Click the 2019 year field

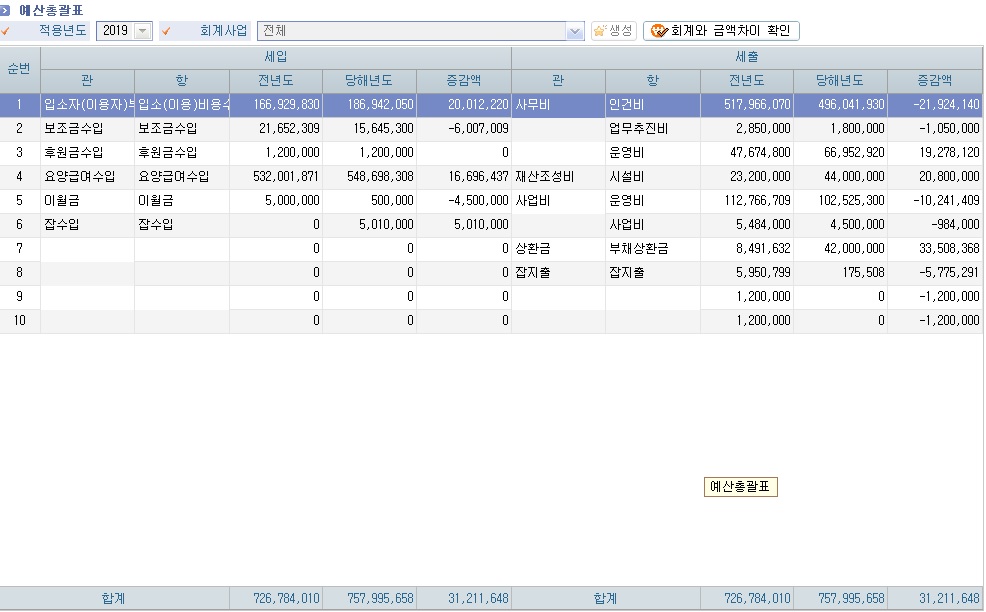click(116, 31)
